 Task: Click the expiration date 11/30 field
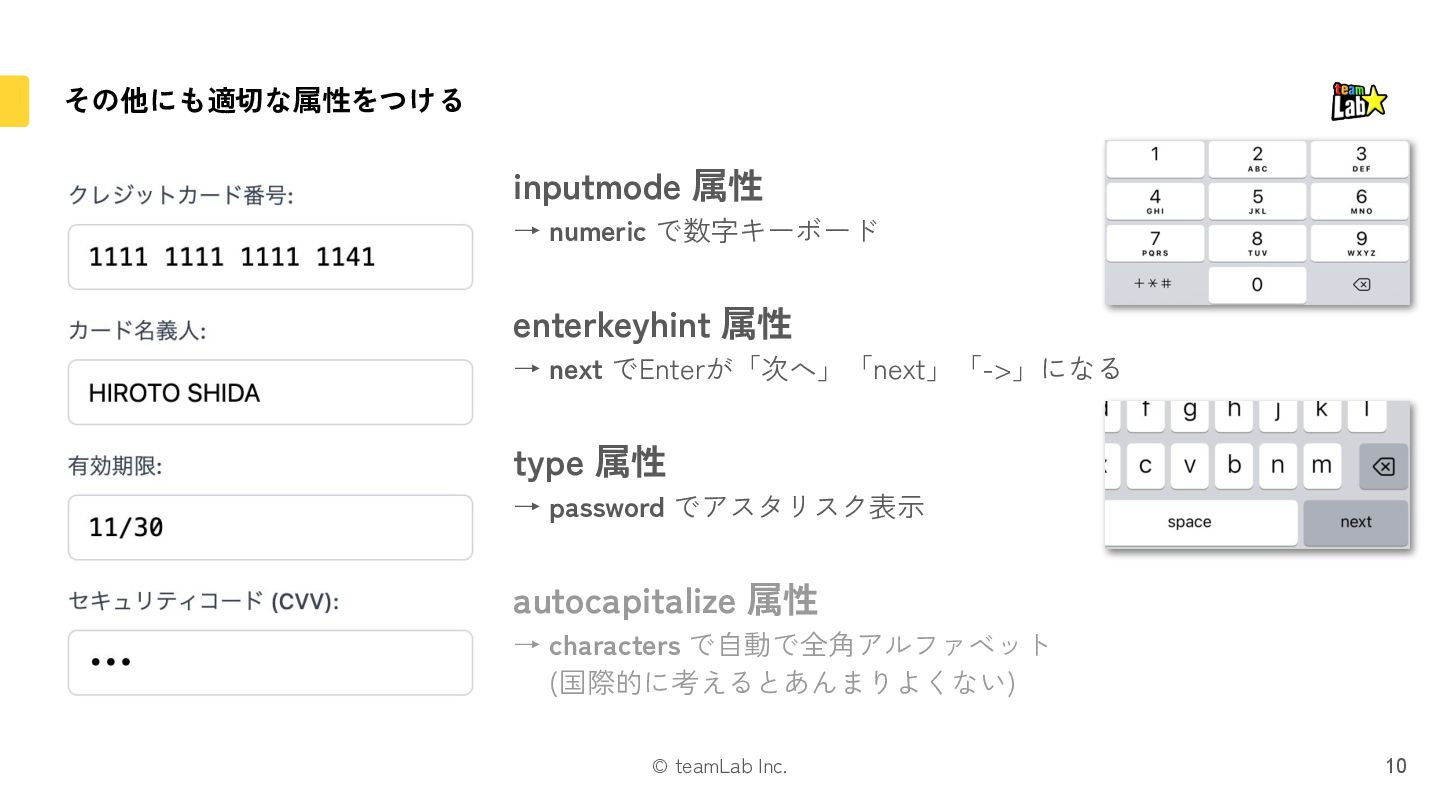click(270, 527)
